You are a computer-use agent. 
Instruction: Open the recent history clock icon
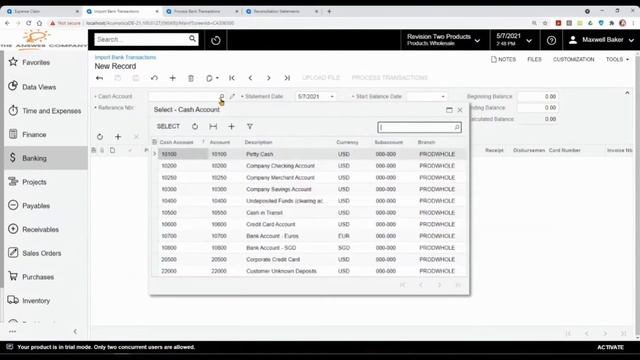[216, 40]
